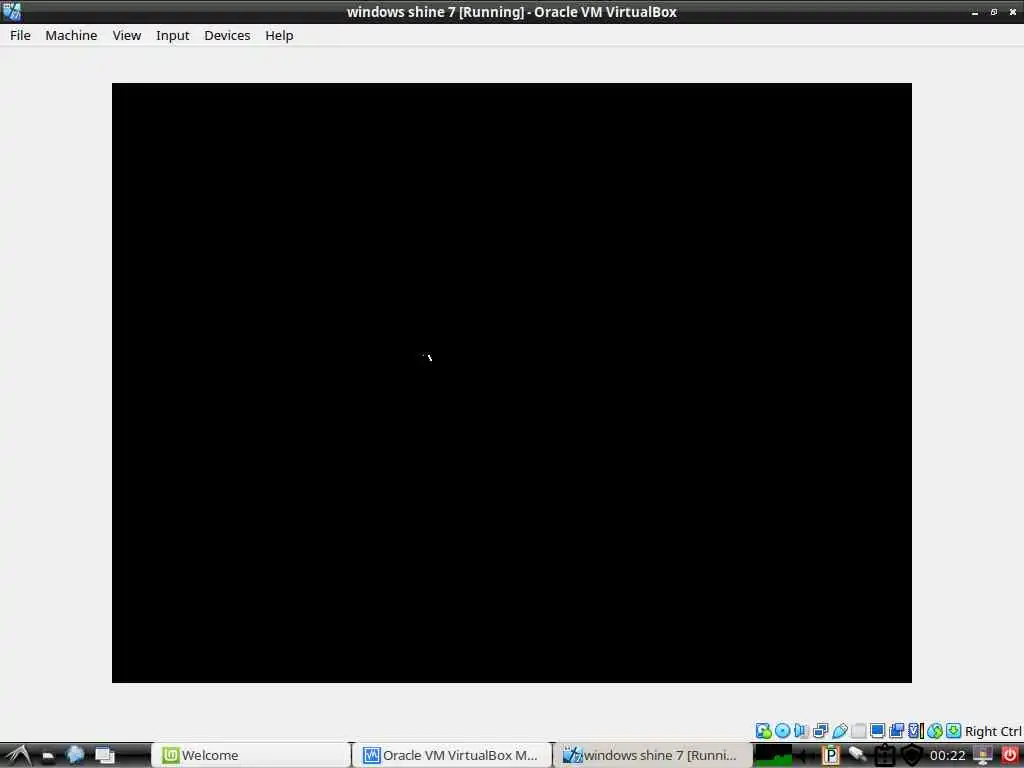Open the Devices menu
This screenshot has height=768, width=1024.
tap(227, 35)
